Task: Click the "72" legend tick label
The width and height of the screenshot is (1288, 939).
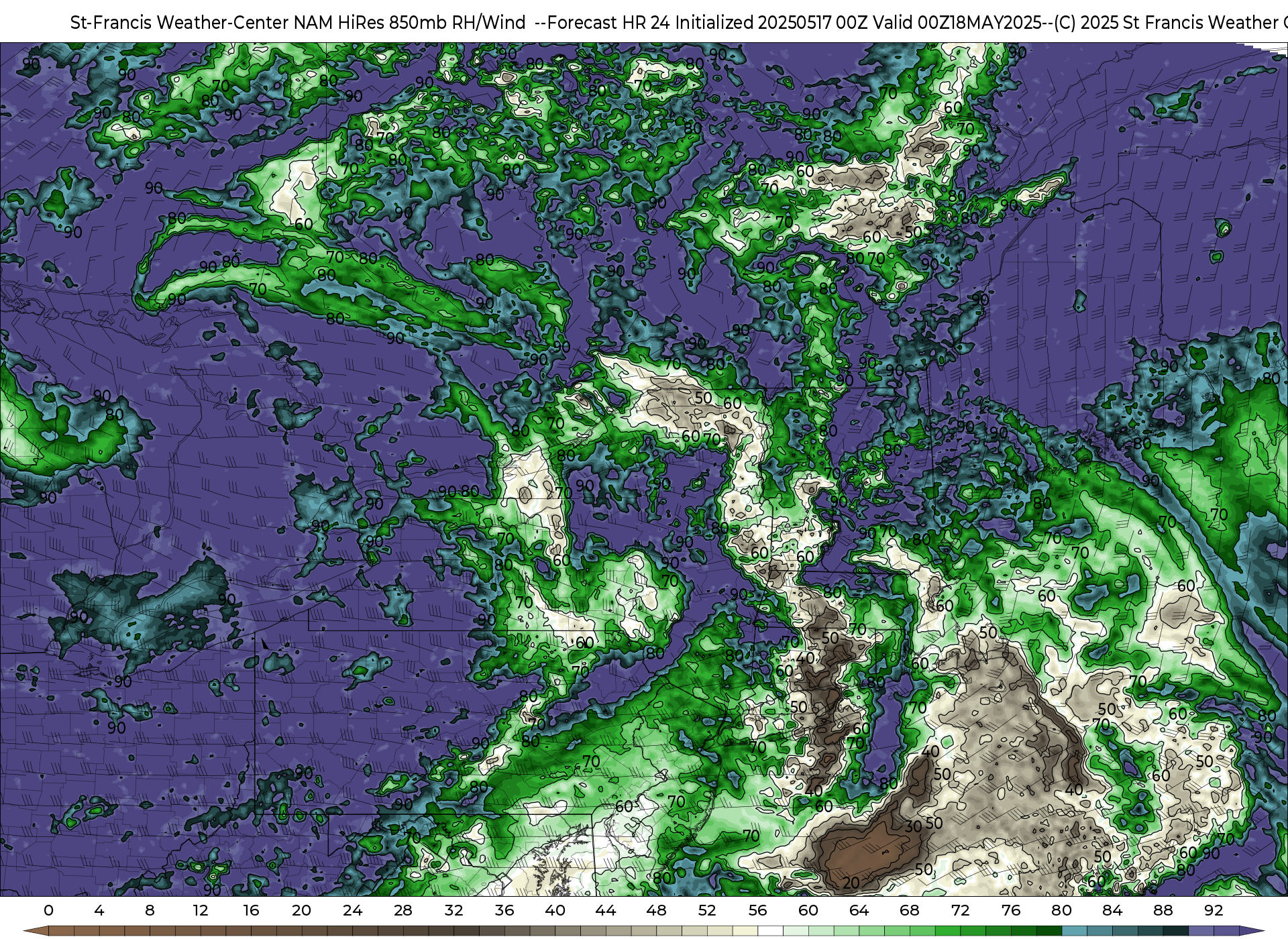Action: point(960,910)
